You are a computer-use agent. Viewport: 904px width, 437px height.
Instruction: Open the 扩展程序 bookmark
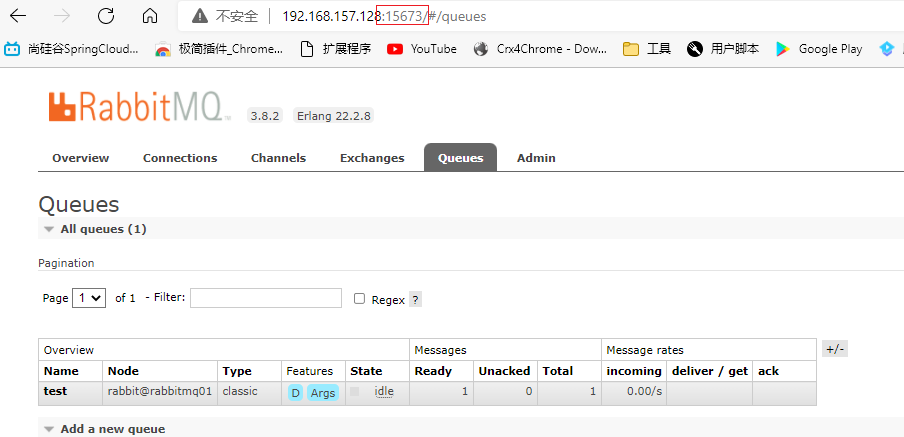click(x=336, y=49)
